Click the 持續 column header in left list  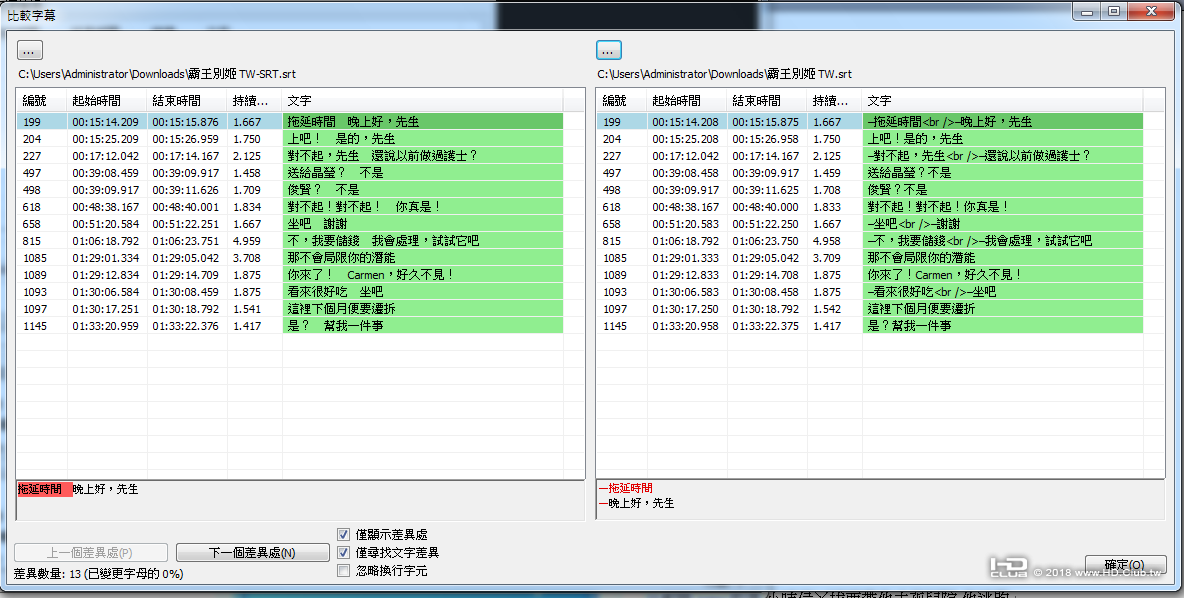tap(254, 101)
